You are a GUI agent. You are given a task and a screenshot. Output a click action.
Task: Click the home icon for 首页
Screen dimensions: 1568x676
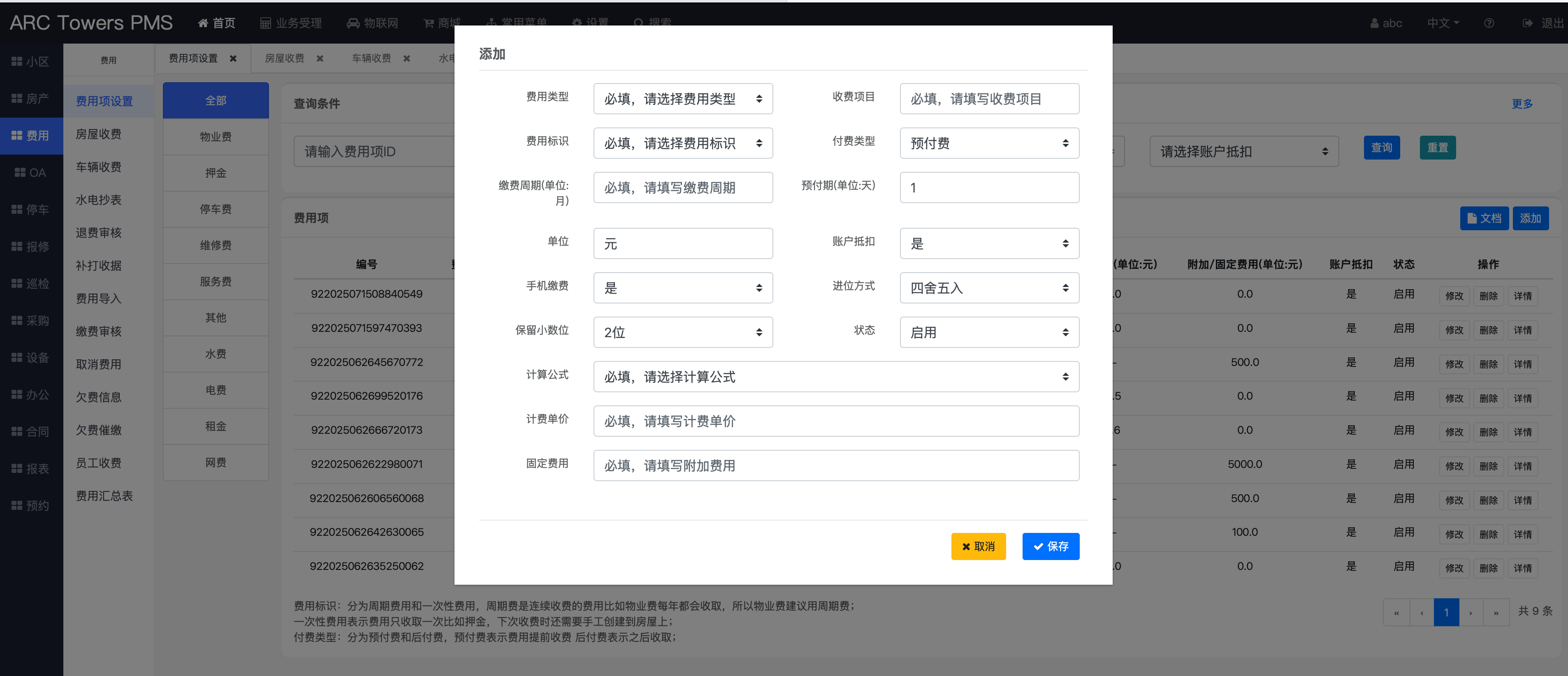tap(203, 23)
